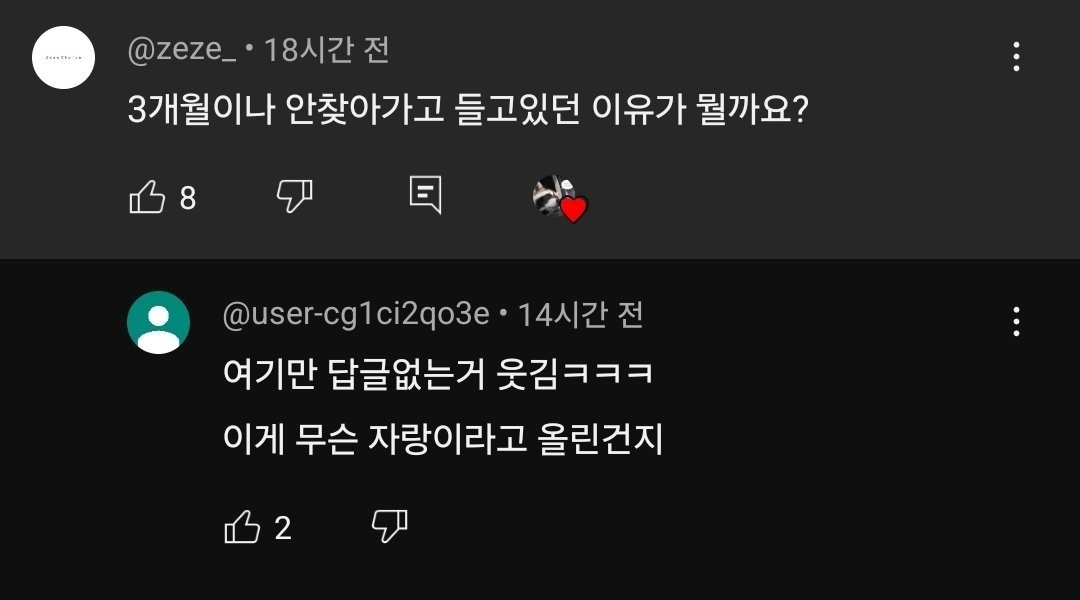This screenshot has width=1080, height=600.
Task: Click the 14시간 전 timestamp
Action: coord(581,315)
